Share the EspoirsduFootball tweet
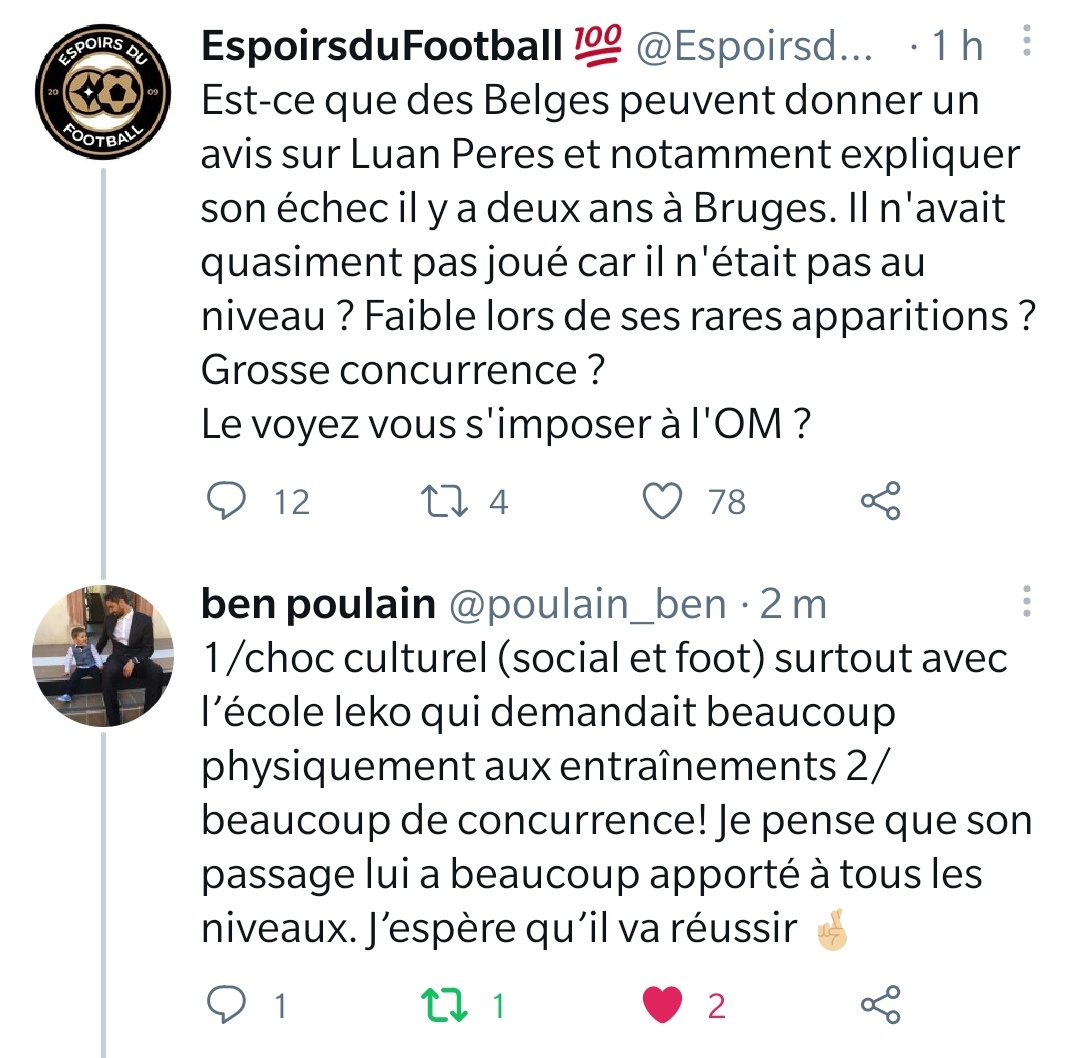This screenshot has height=1058, width=1080. point(880,501)
